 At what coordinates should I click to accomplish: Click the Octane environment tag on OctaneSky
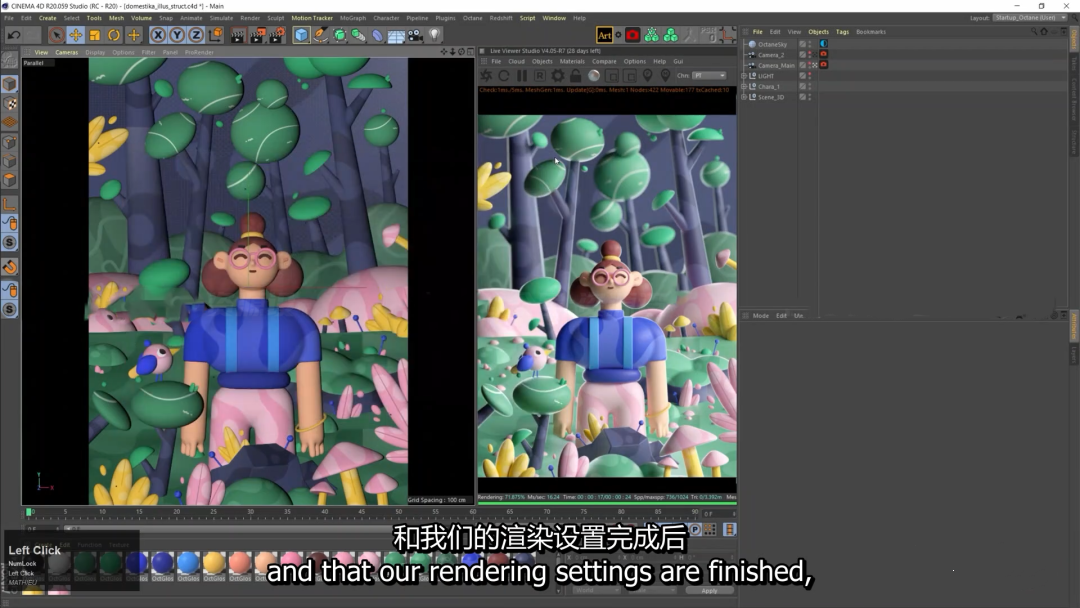click(x=823, y=44)
